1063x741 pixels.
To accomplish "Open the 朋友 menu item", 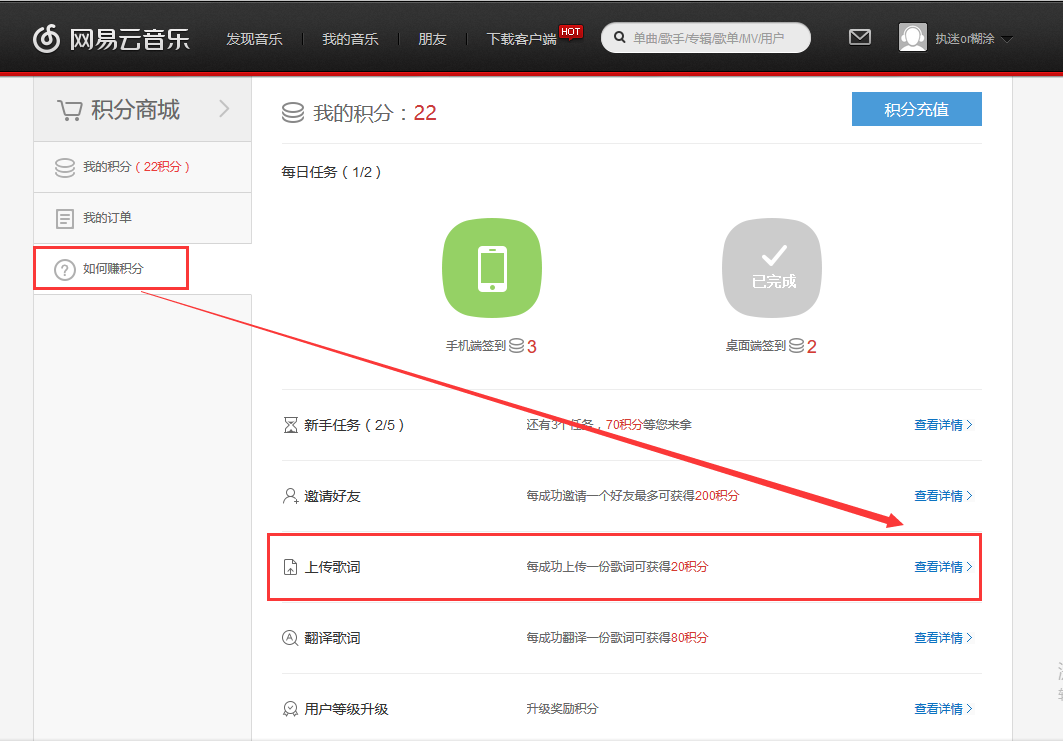I will point(432,38).
